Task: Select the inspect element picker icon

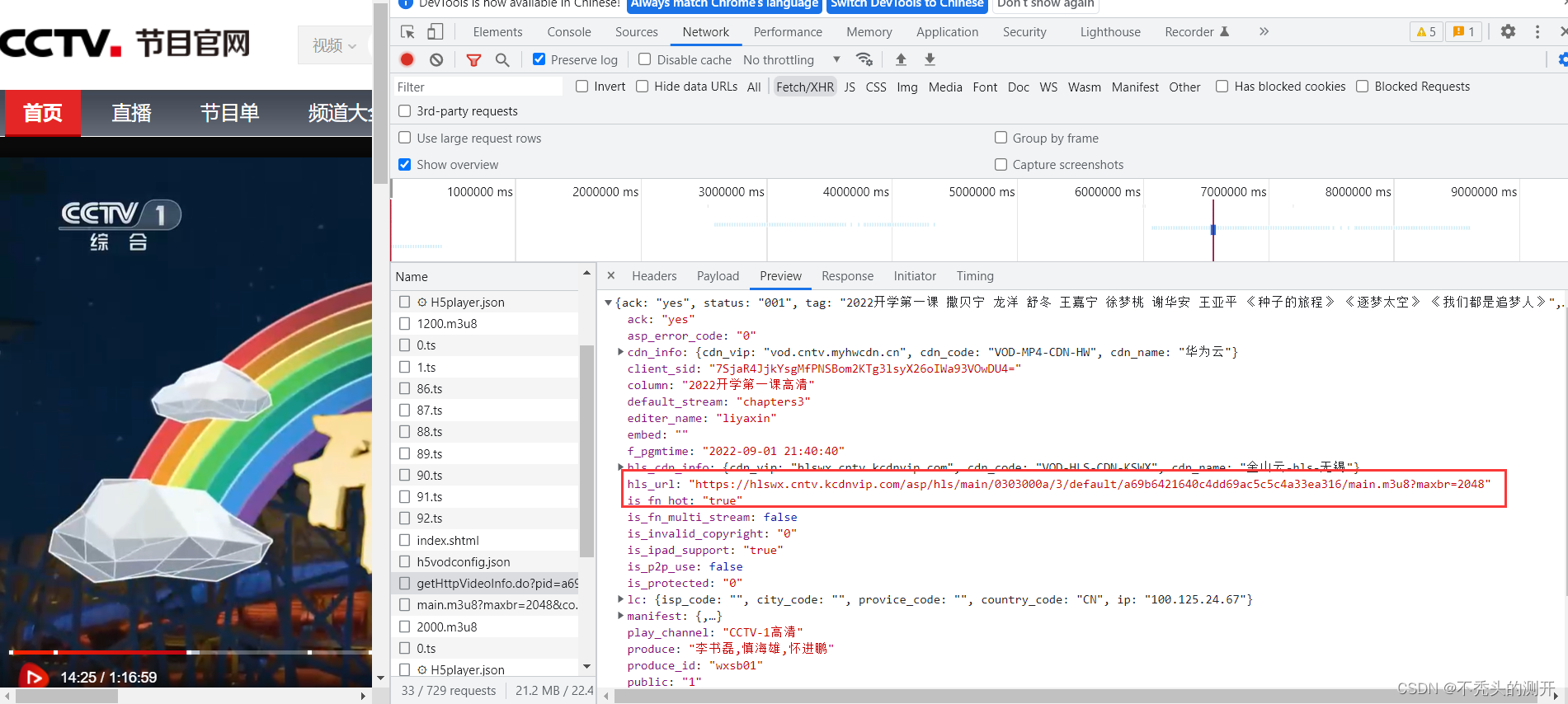Action: coord(407,31)
